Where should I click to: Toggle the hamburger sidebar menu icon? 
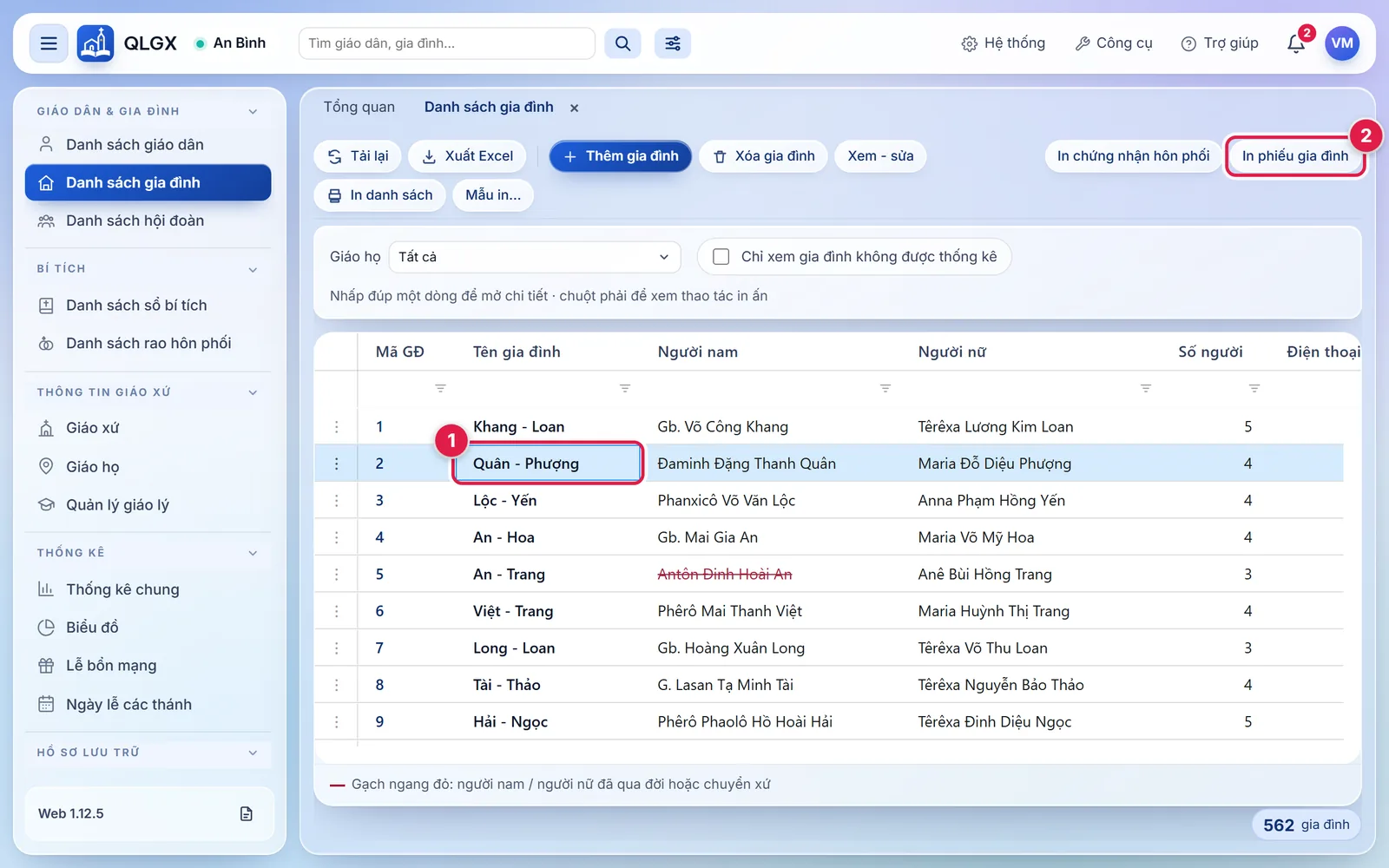tap(49, 43)
